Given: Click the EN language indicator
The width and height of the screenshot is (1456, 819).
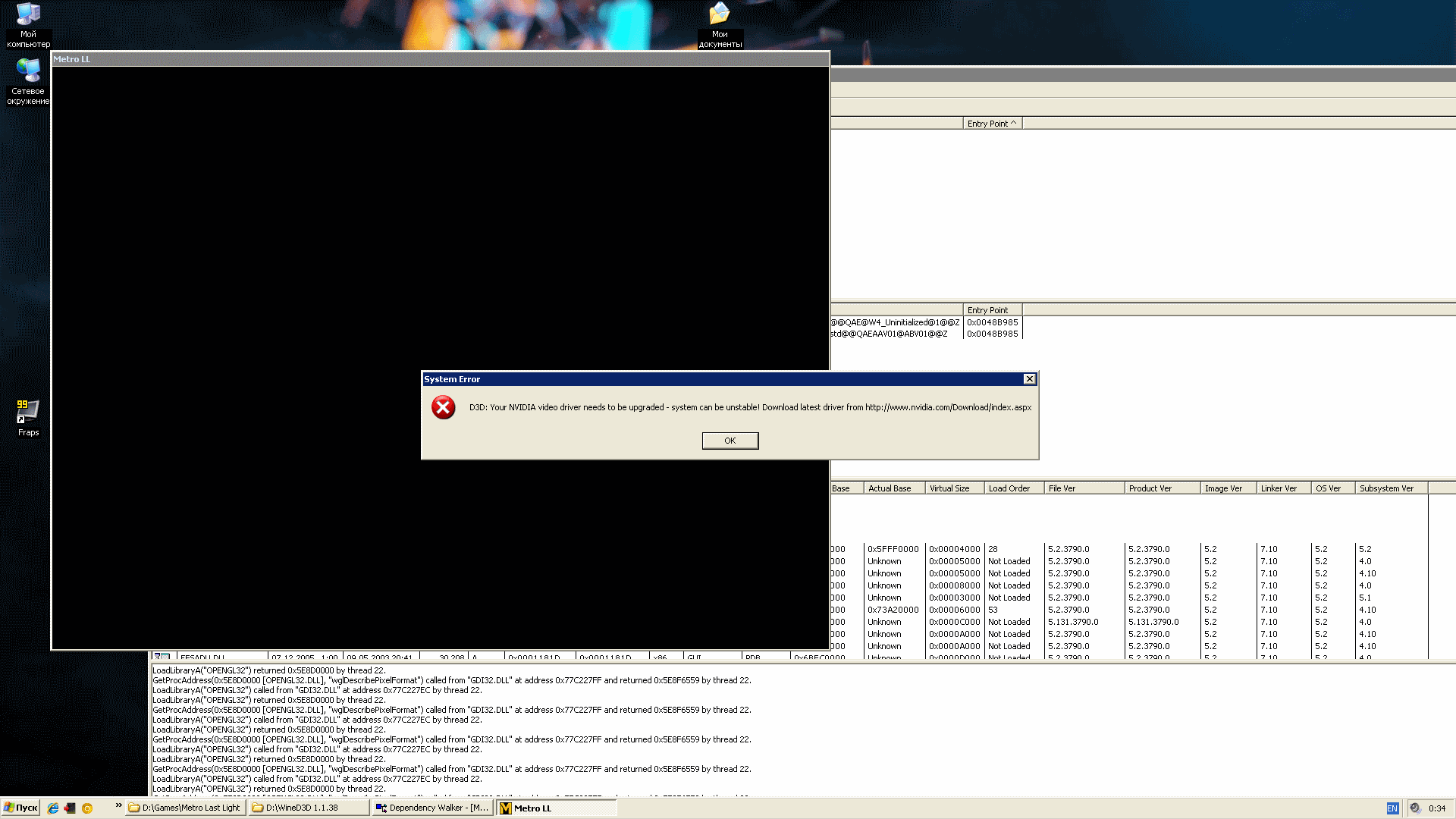Looking at the screenshot, I should click(x=1392, y=808).
